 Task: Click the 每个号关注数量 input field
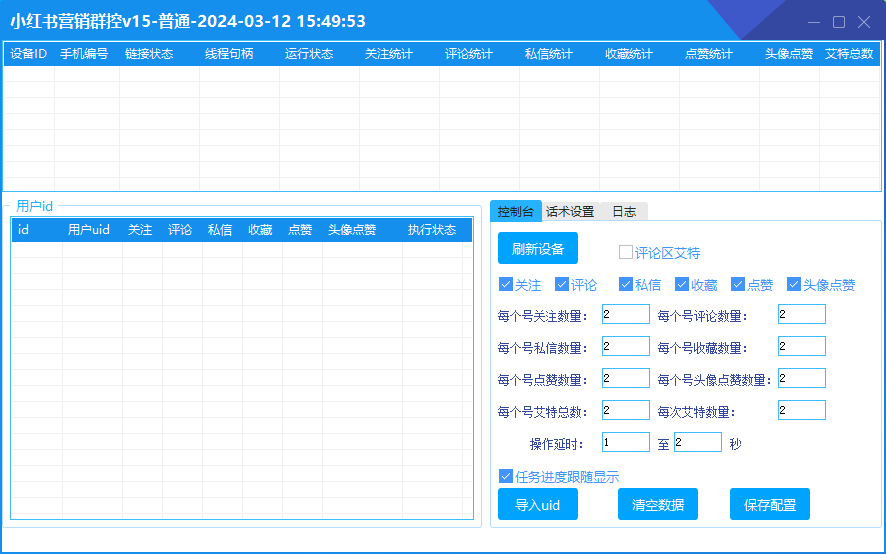626,315
